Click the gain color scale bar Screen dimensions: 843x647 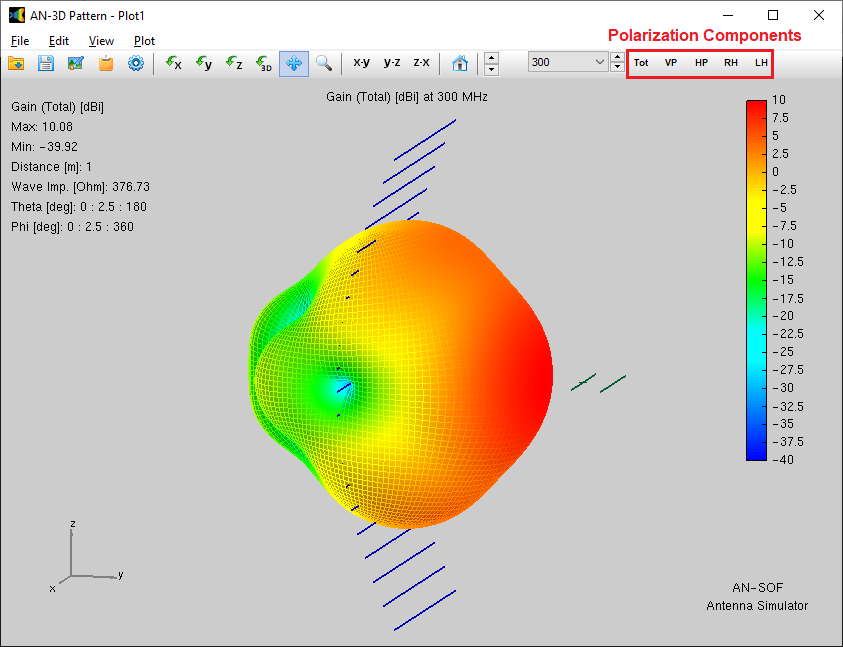pos(756,280)
